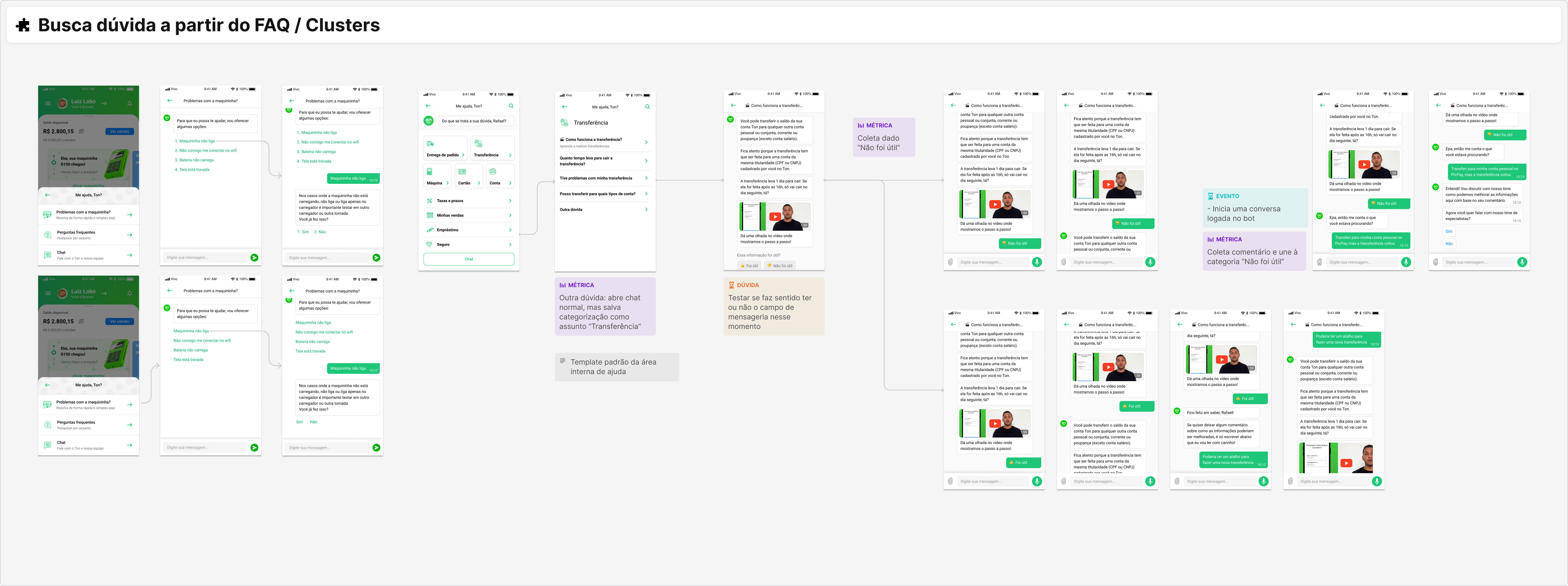Select 'Como funciona a transferência?' in the FAQ list
The height and width of the screenshot is (586, 1568).
click(605, 143)
